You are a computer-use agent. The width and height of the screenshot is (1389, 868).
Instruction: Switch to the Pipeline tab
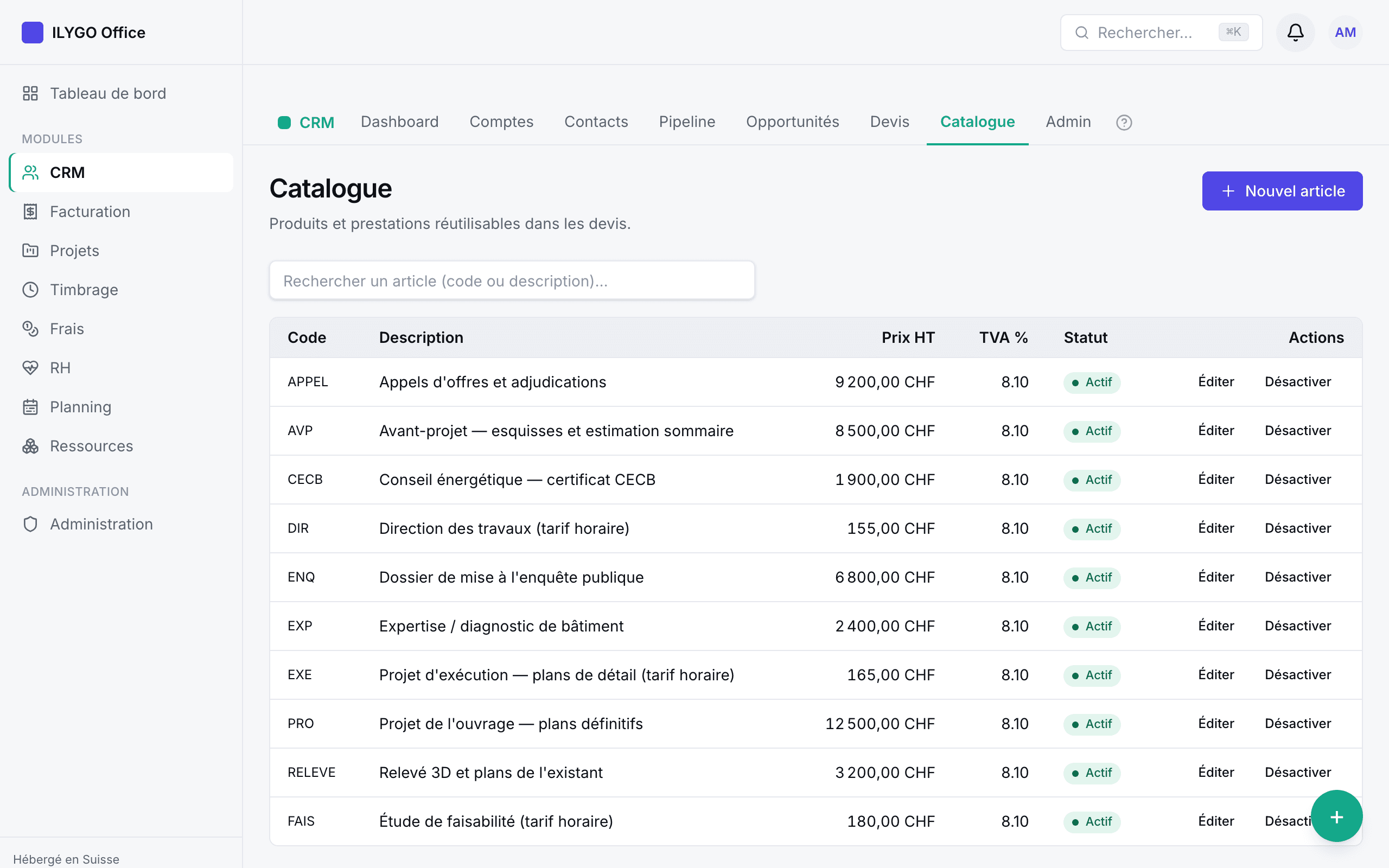pos(687,122)
